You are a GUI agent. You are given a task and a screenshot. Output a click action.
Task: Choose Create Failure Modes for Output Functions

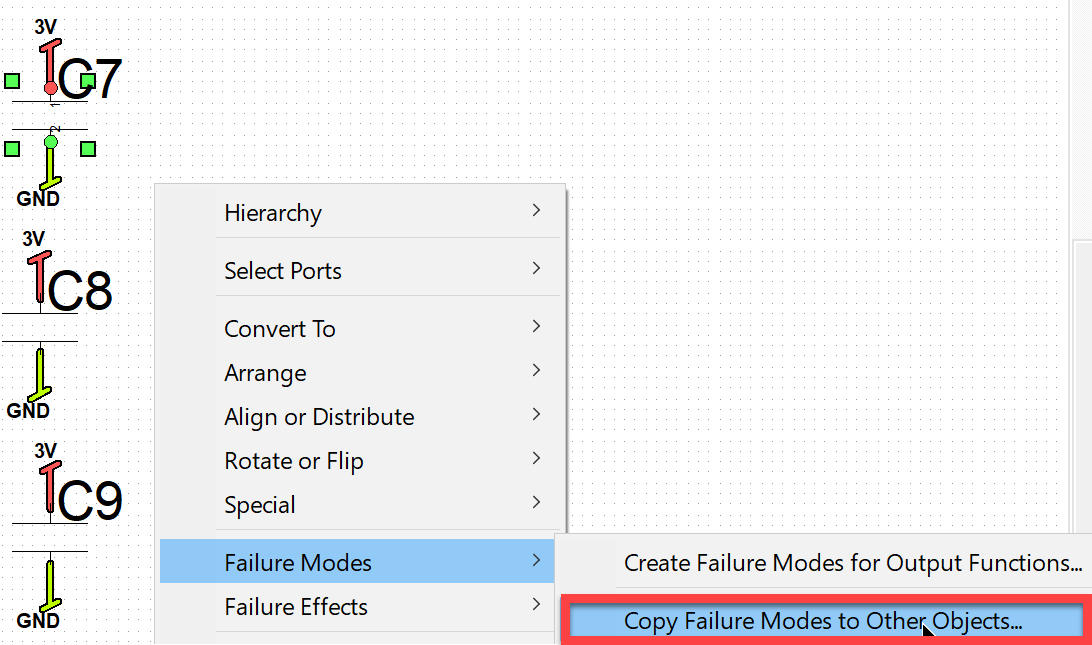(826, 562)
